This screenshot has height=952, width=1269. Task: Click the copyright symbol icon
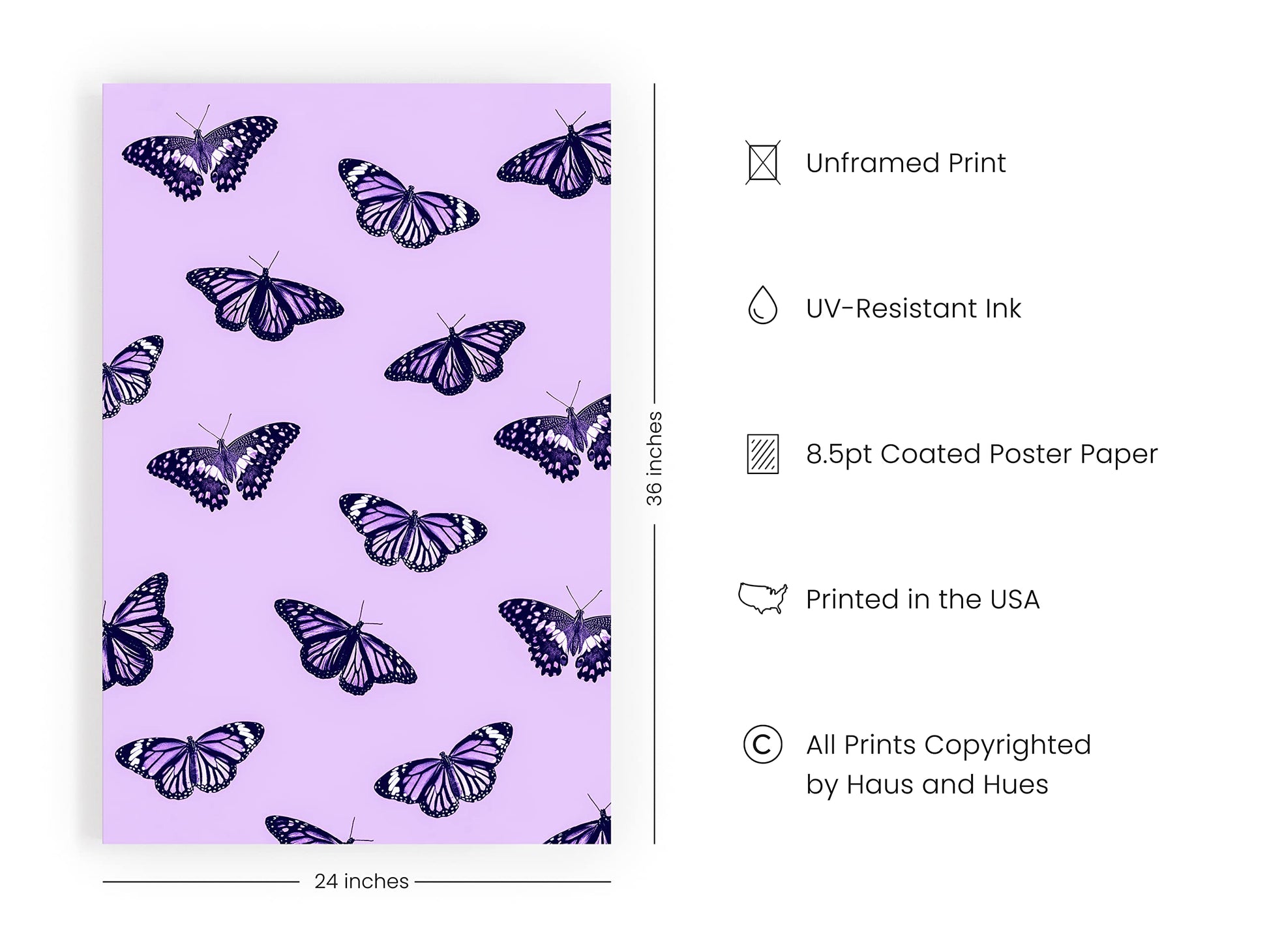click(x=762, y=744)
